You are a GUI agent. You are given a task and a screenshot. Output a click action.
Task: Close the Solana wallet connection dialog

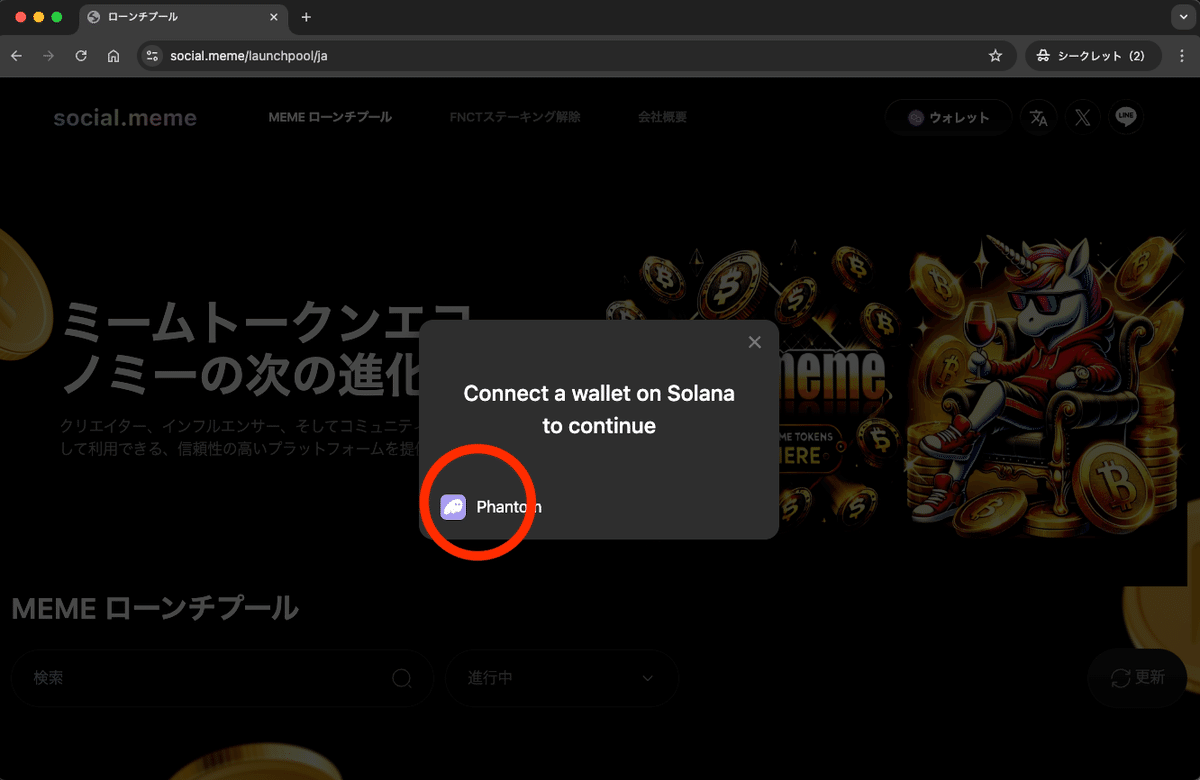coord(755,342)
